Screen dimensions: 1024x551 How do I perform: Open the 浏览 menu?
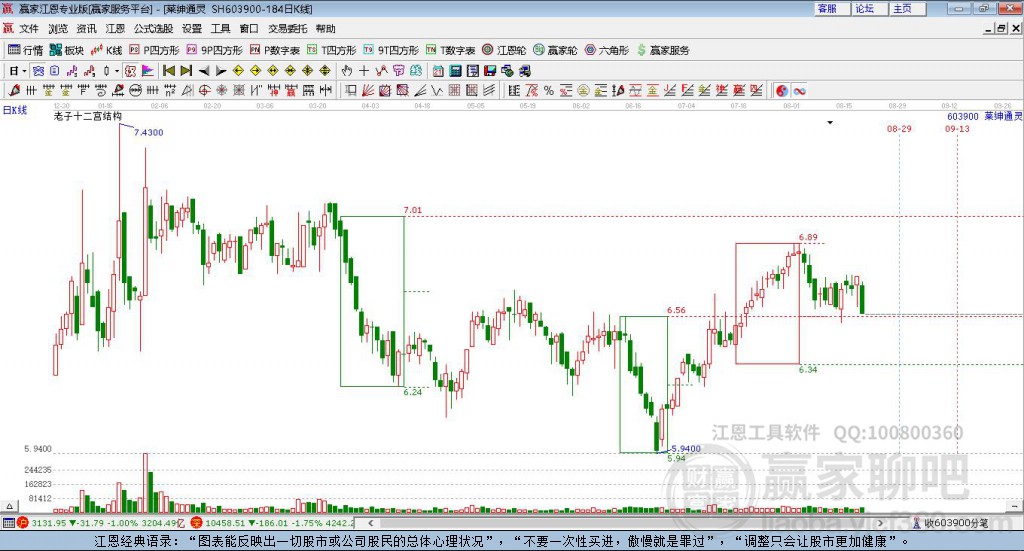(57, 29)
